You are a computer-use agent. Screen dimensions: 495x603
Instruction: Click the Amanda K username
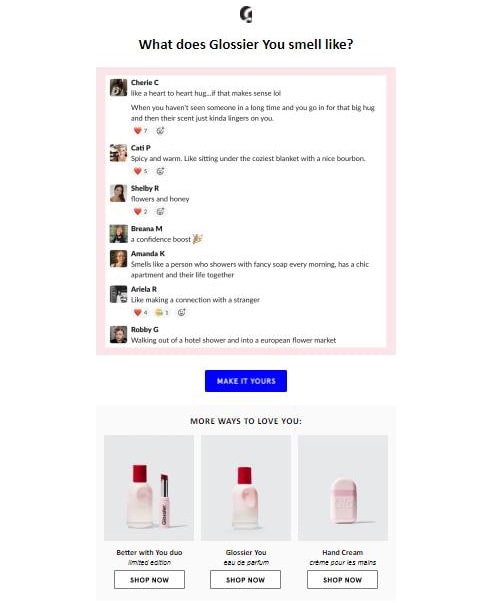[x=148, y=253]
